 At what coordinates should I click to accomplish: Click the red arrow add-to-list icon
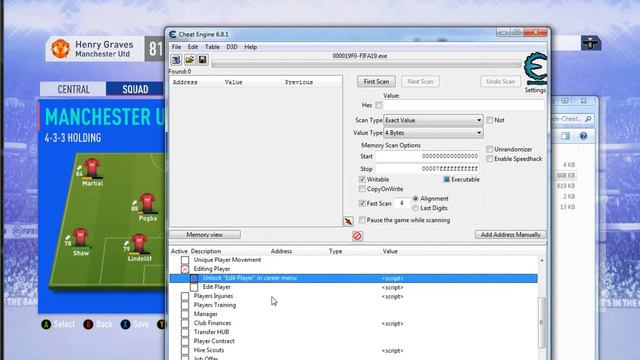348,221
